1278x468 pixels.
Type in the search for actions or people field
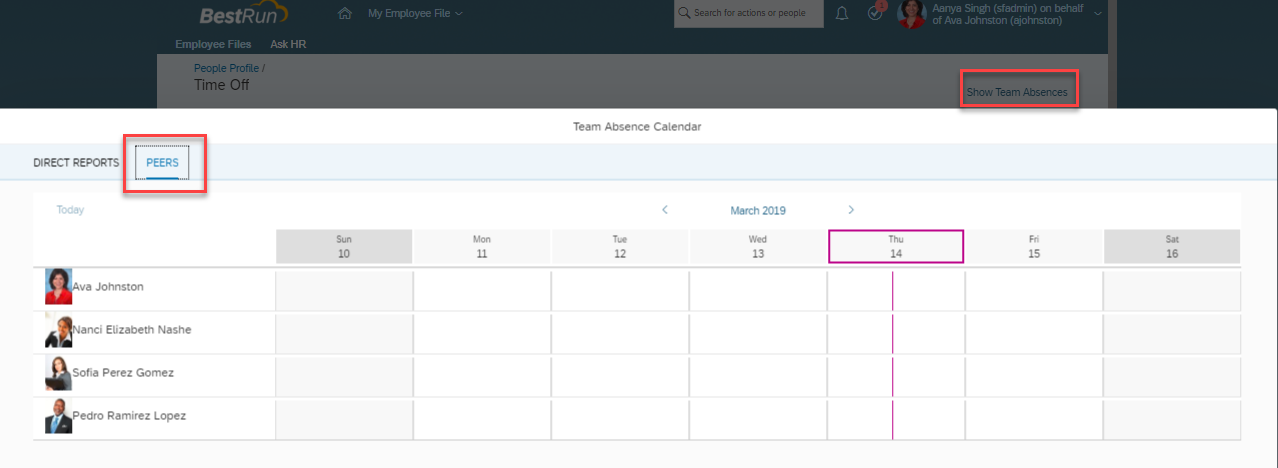point(749,13)
